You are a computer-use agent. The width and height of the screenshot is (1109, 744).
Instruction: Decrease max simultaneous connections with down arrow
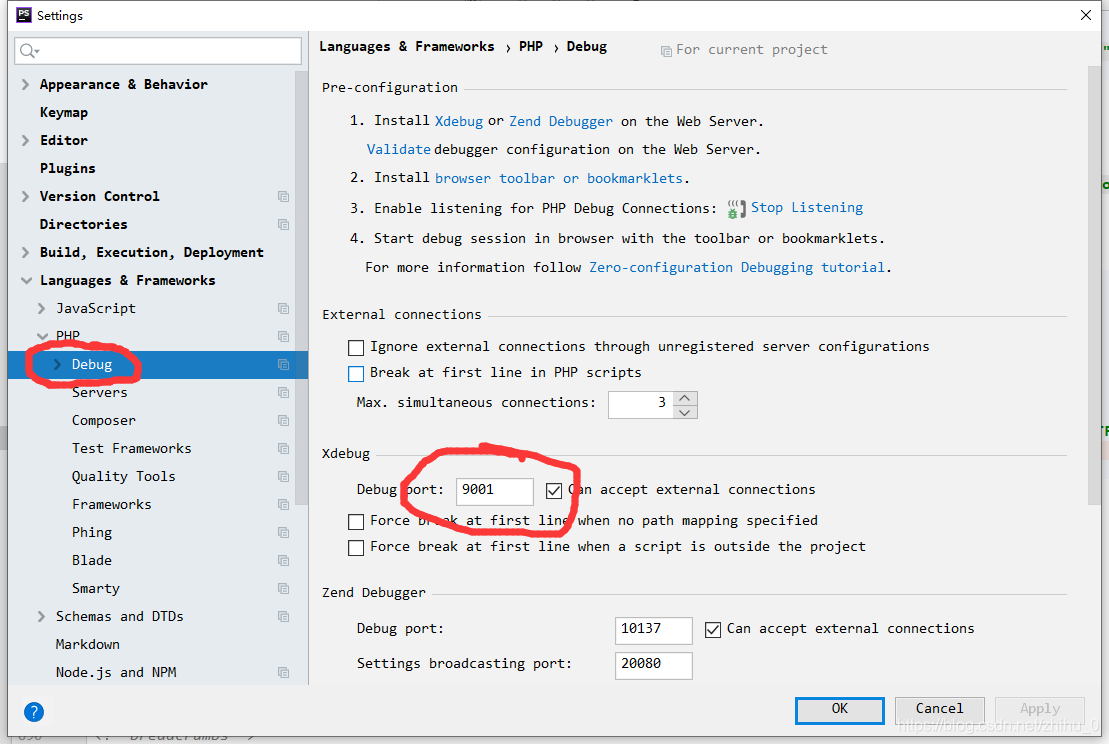(685, 412)
